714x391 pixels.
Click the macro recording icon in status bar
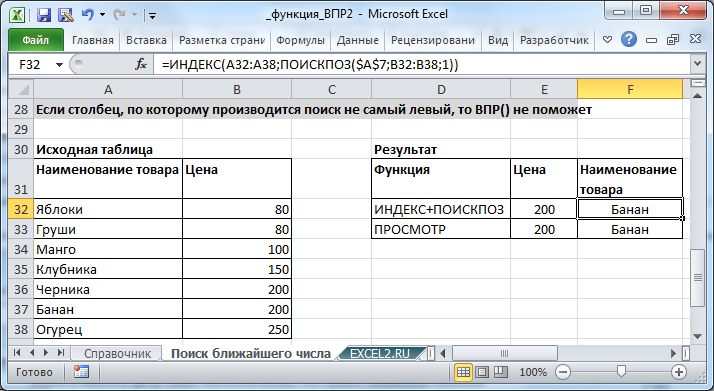(82, 372)
